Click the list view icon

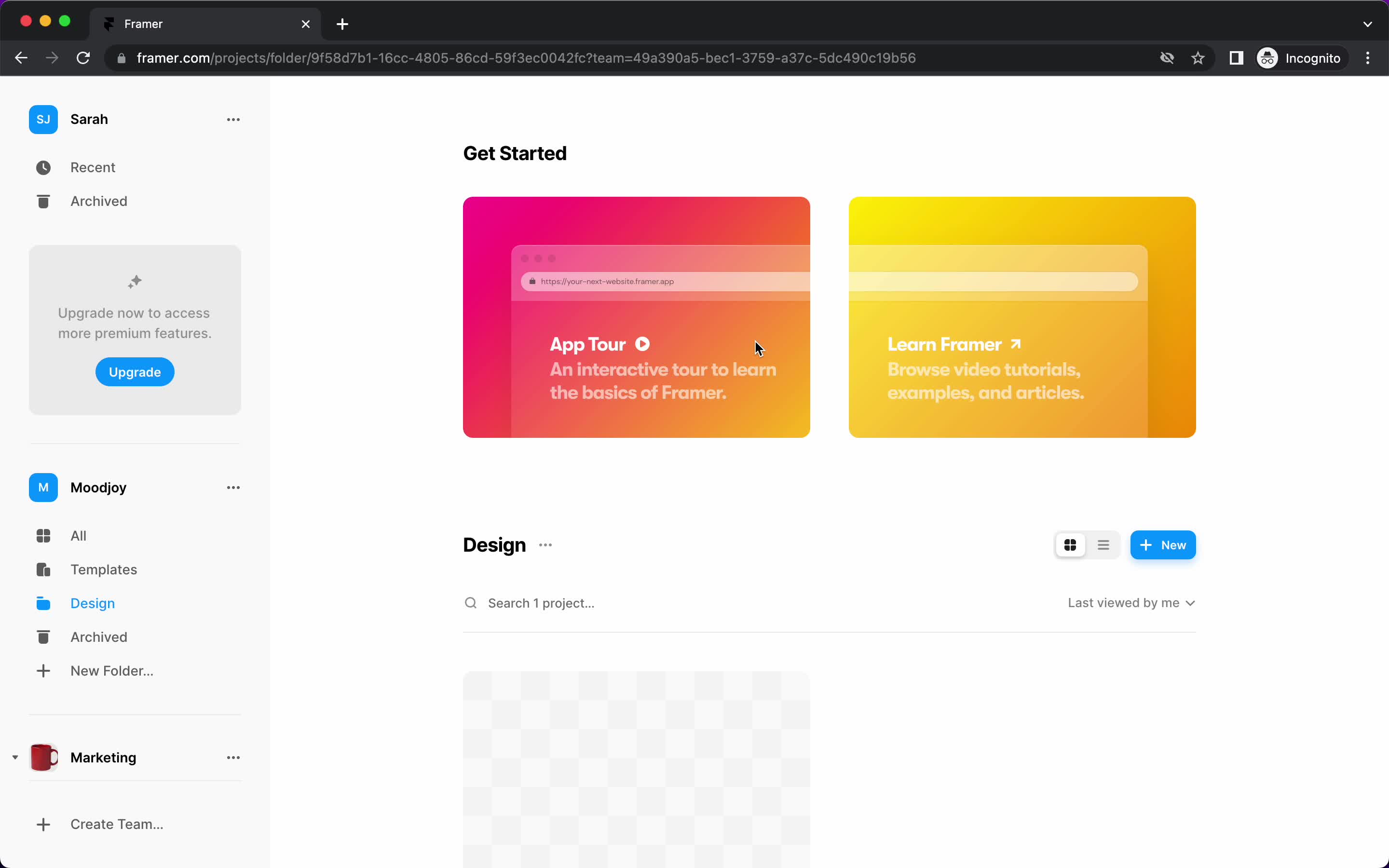point(1104,545)
